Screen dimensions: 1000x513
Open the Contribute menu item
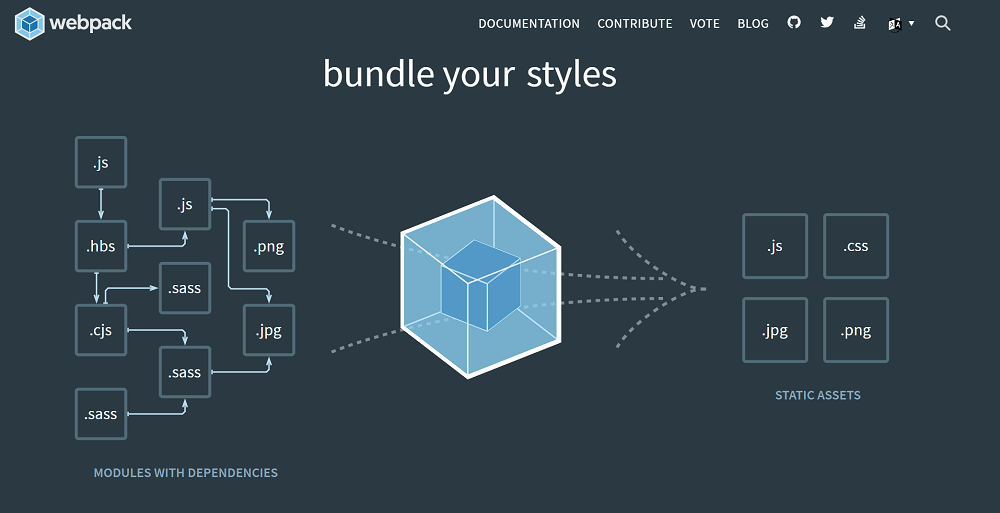pyautogui.click(x=635, y=24)
